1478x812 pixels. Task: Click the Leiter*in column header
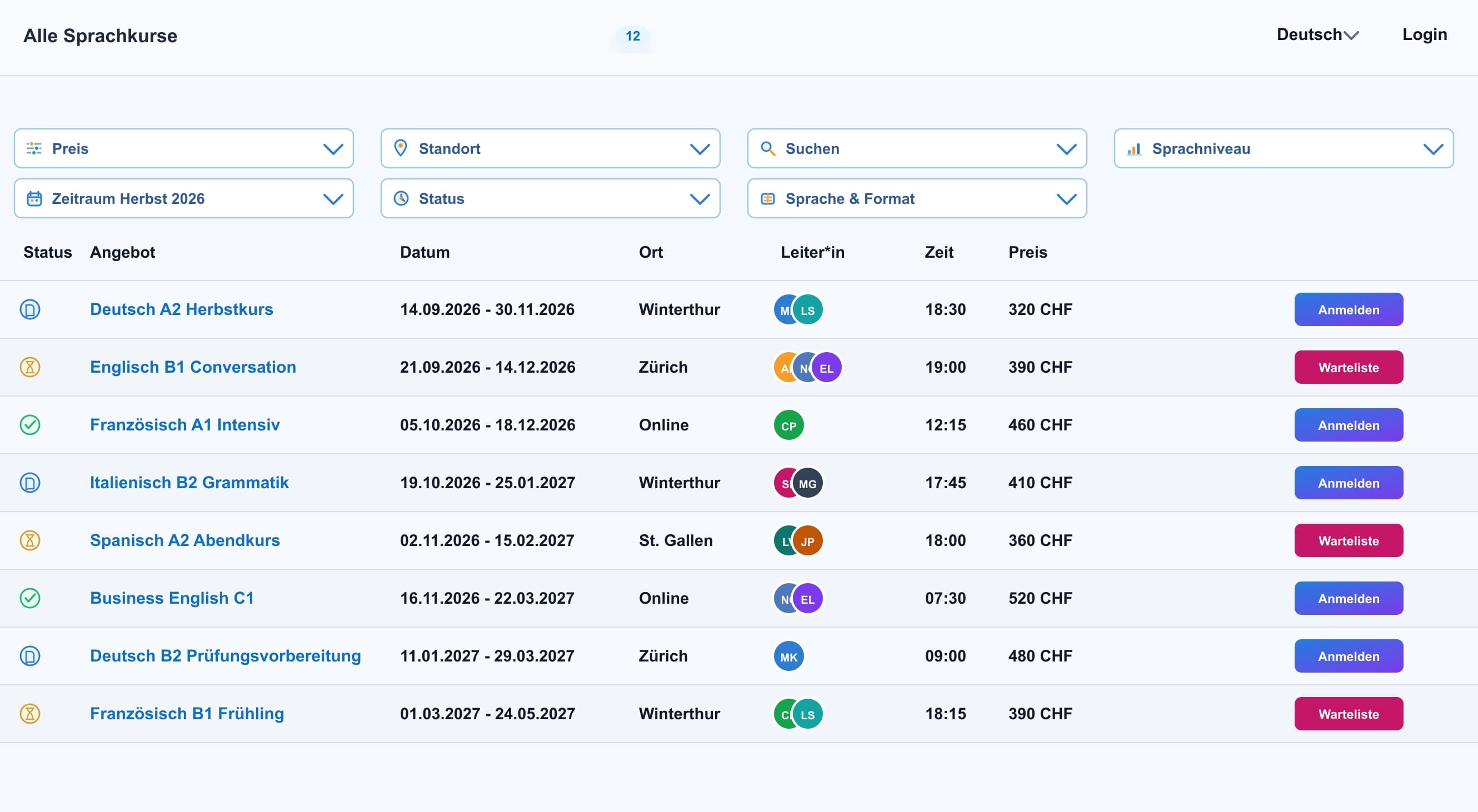point(812,252)
